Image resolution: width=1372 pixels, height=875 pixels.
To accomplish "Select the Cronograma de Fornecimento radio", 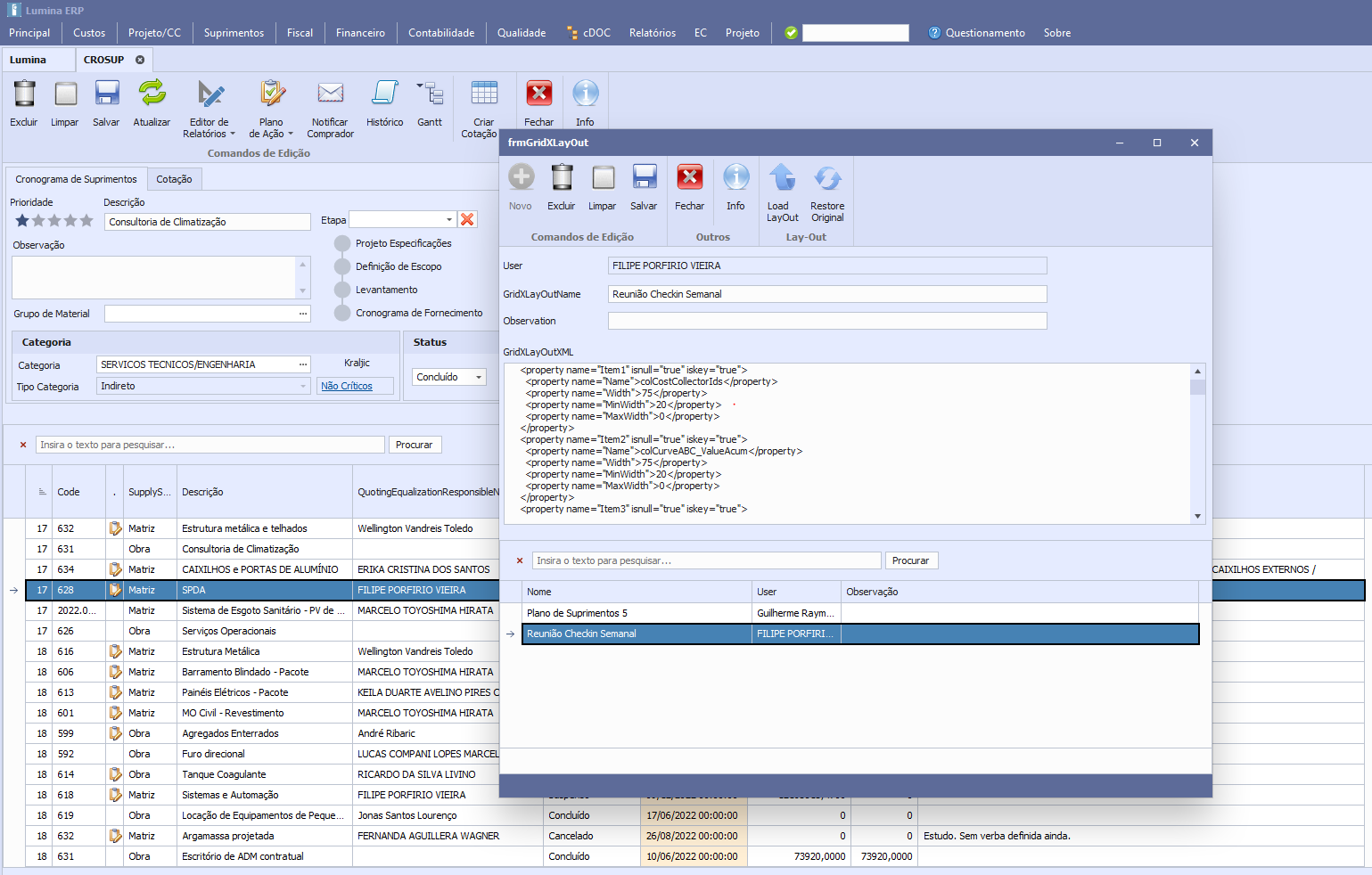I will (x=342, y=313).
